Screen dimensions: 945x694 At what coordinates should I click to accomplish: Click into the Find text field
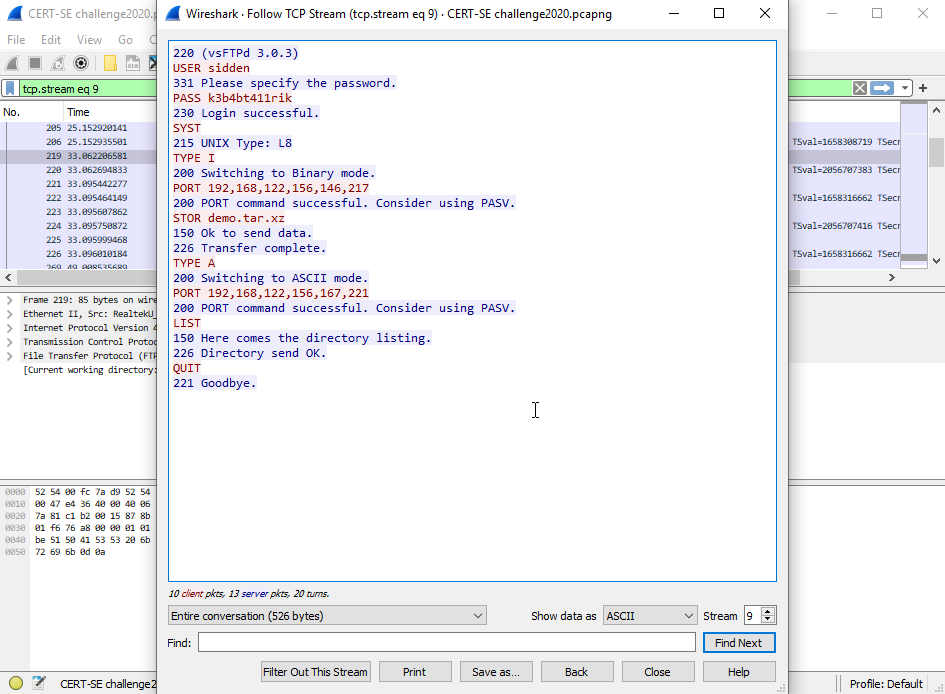pyautogui.click(x=447, y=643)
